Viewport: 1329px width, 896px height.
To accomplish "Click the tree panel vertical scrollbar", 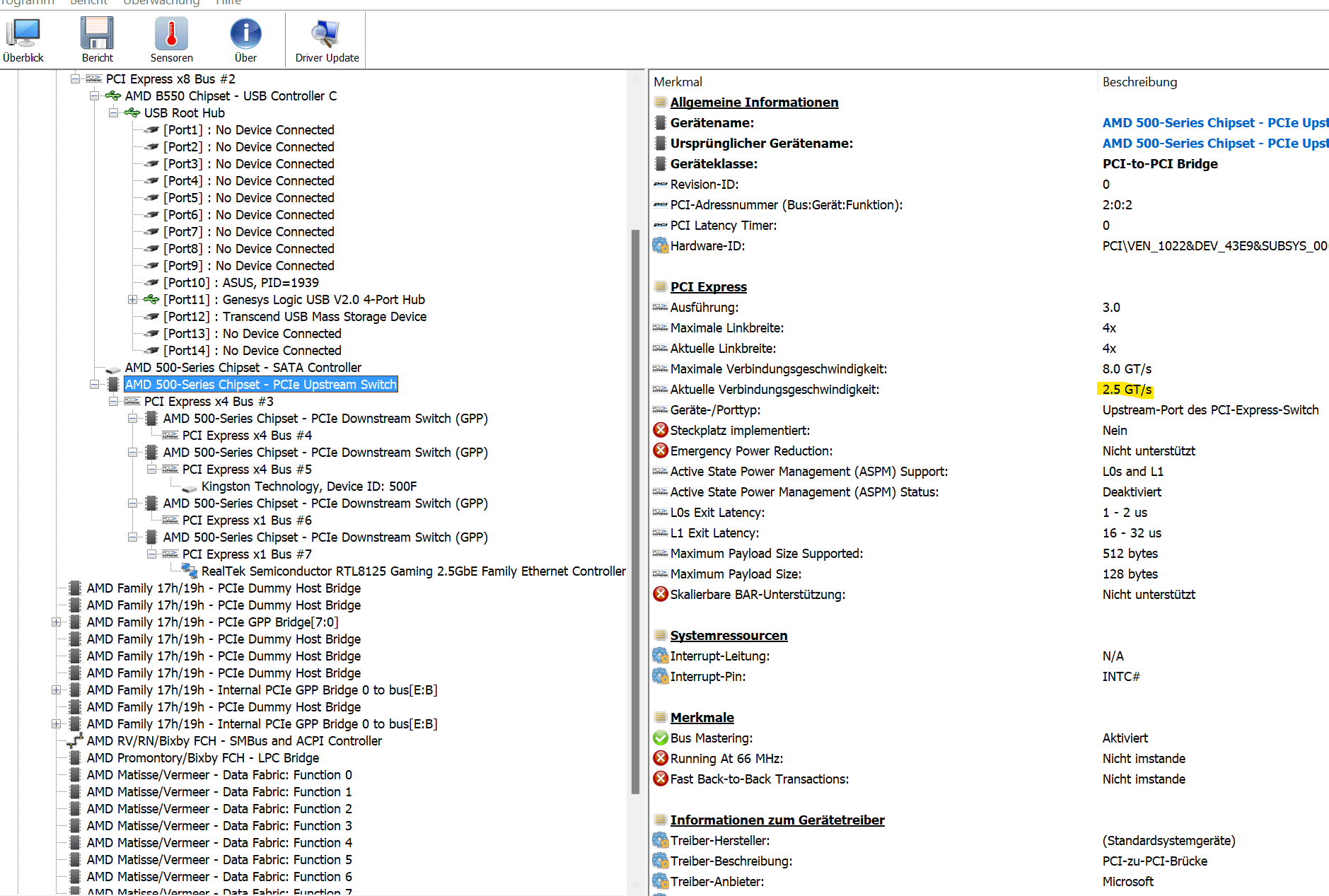I will pos(635,511).
